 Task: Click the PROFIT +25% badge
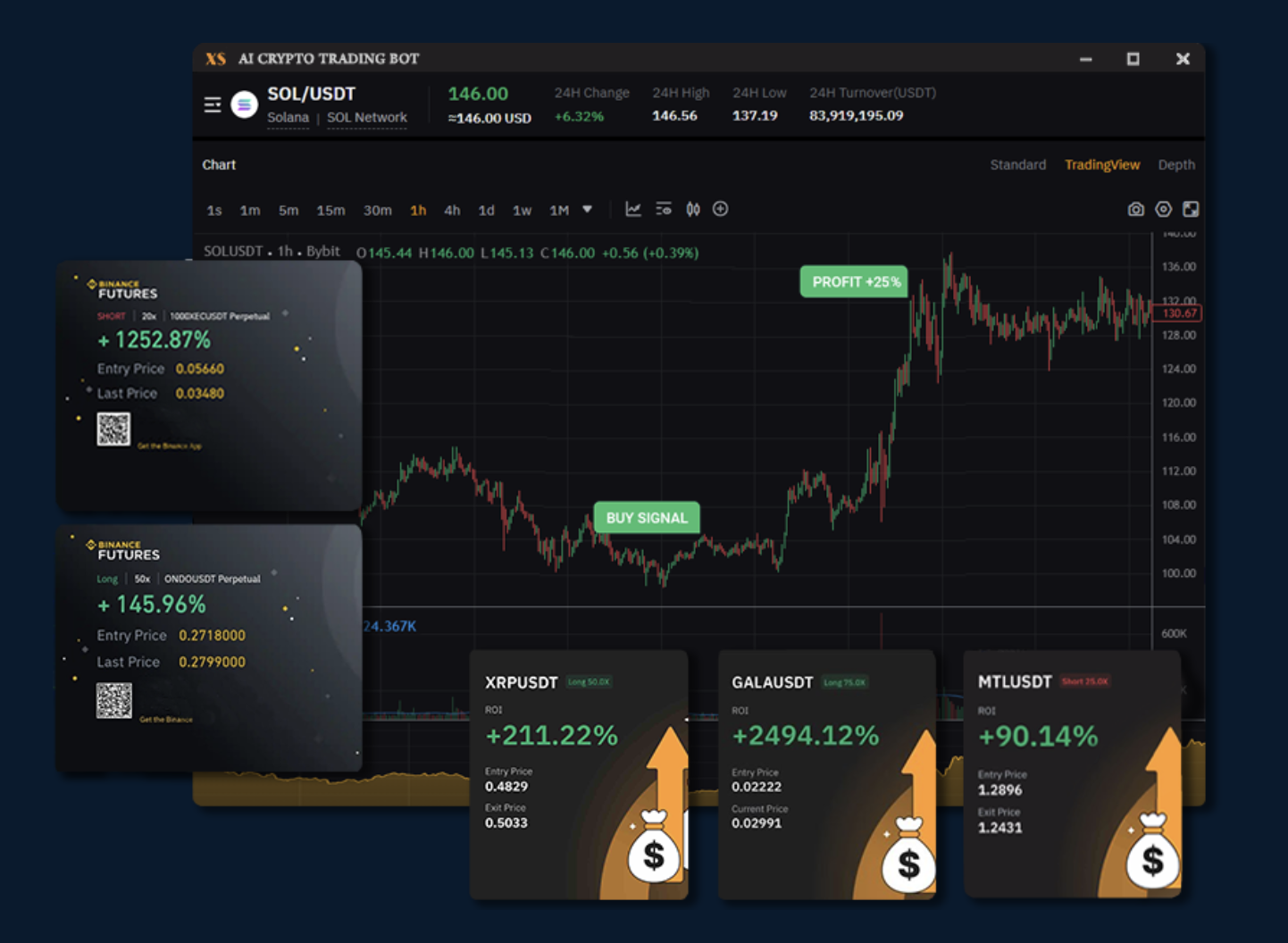coord(853,281)
